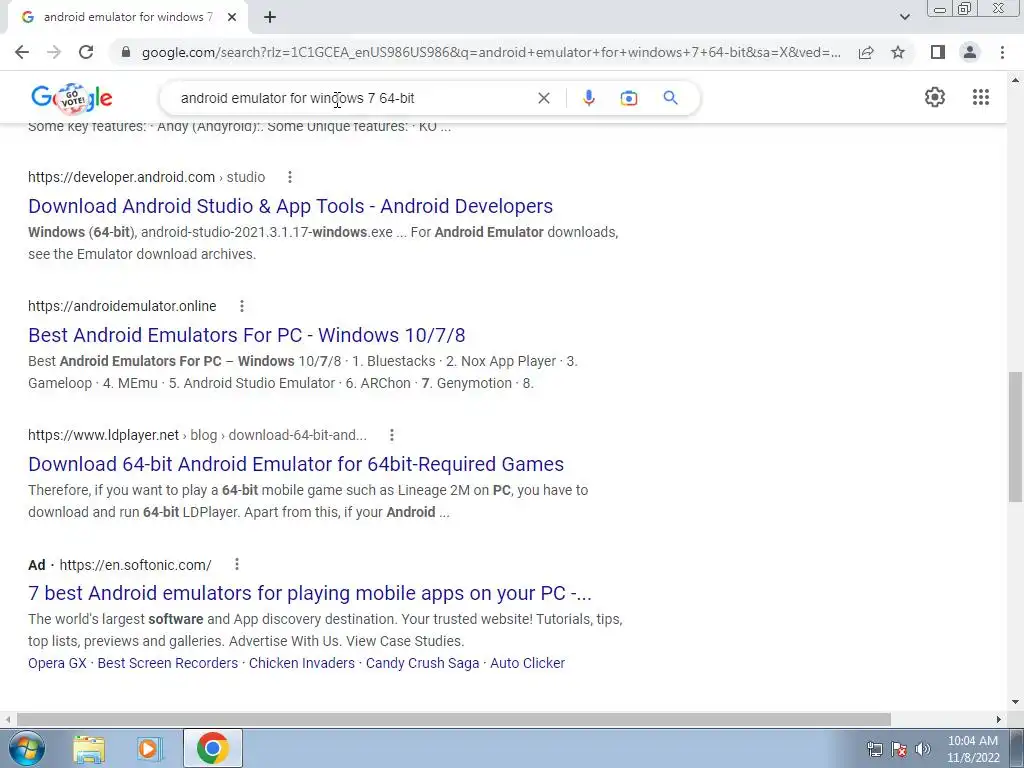Open more options for softonic ad
Screen dimensions: 1024x768
pos(237,564)
